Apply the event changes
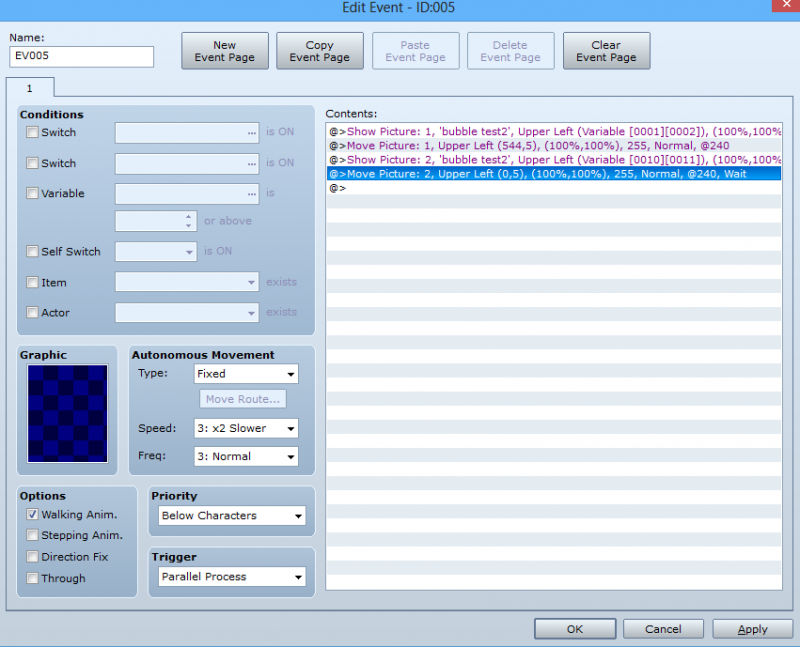The image size is (800, 647). tap(753, 629)
